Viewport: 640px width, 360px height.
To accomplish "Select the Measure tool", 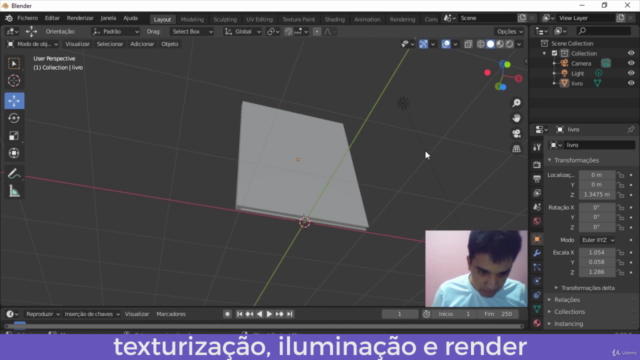I will pos(14,191).
